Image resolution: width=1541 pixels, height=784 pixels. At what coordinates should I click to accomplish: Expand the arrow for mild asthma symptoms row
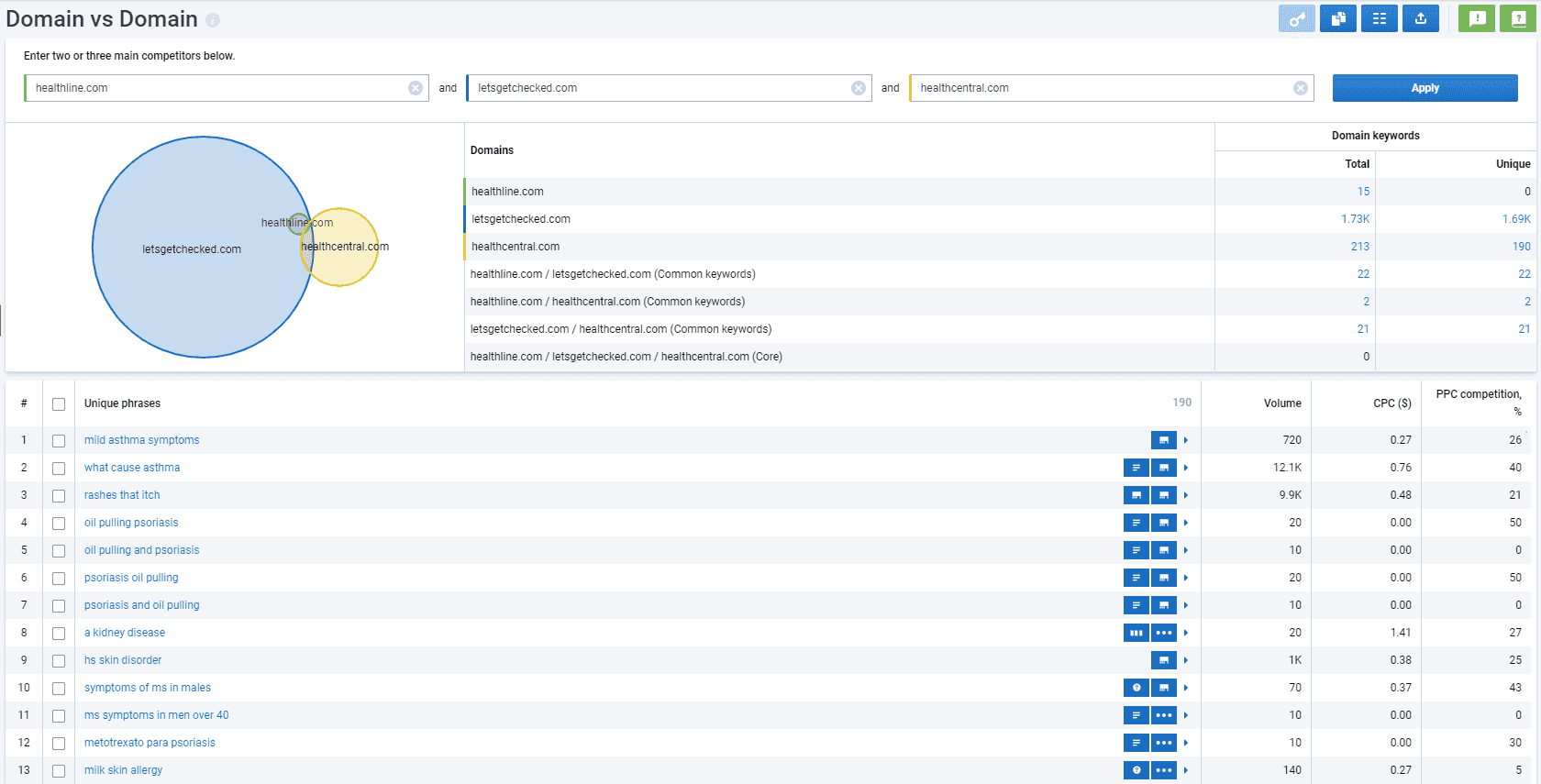(x=1186, y=440)
